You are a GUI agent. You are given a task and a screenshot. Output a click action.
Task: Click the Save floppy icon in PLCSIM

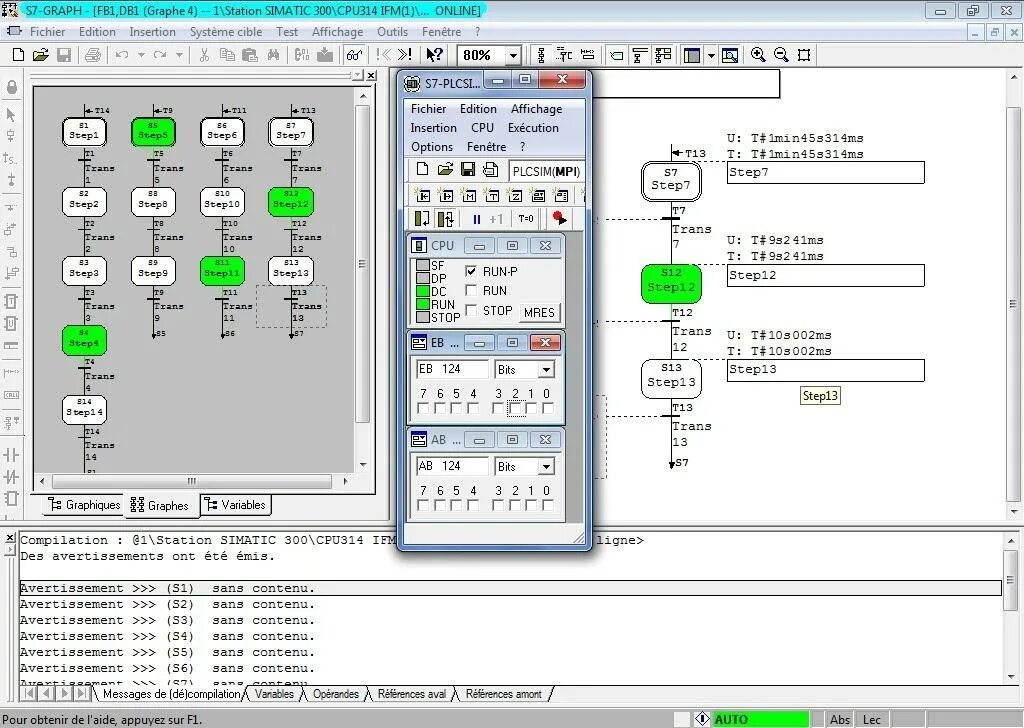coord(468,170)
